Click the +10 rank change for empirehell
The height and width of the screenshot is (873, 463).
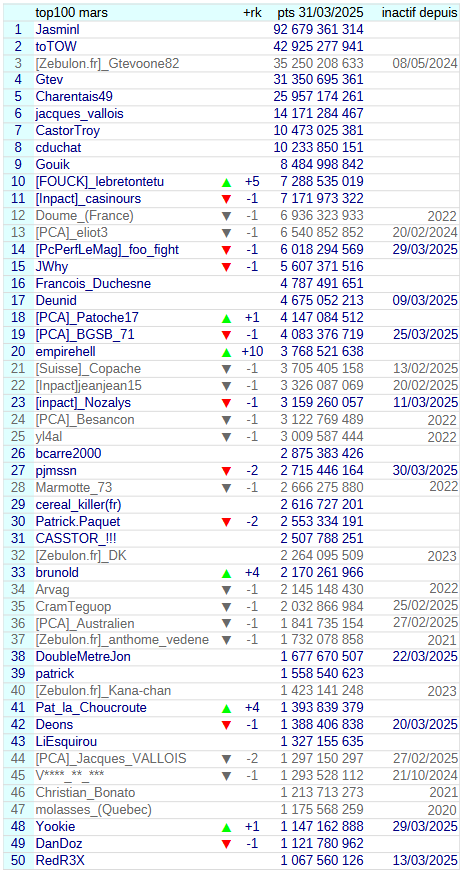pyautogui.click(x=252, y=352)
